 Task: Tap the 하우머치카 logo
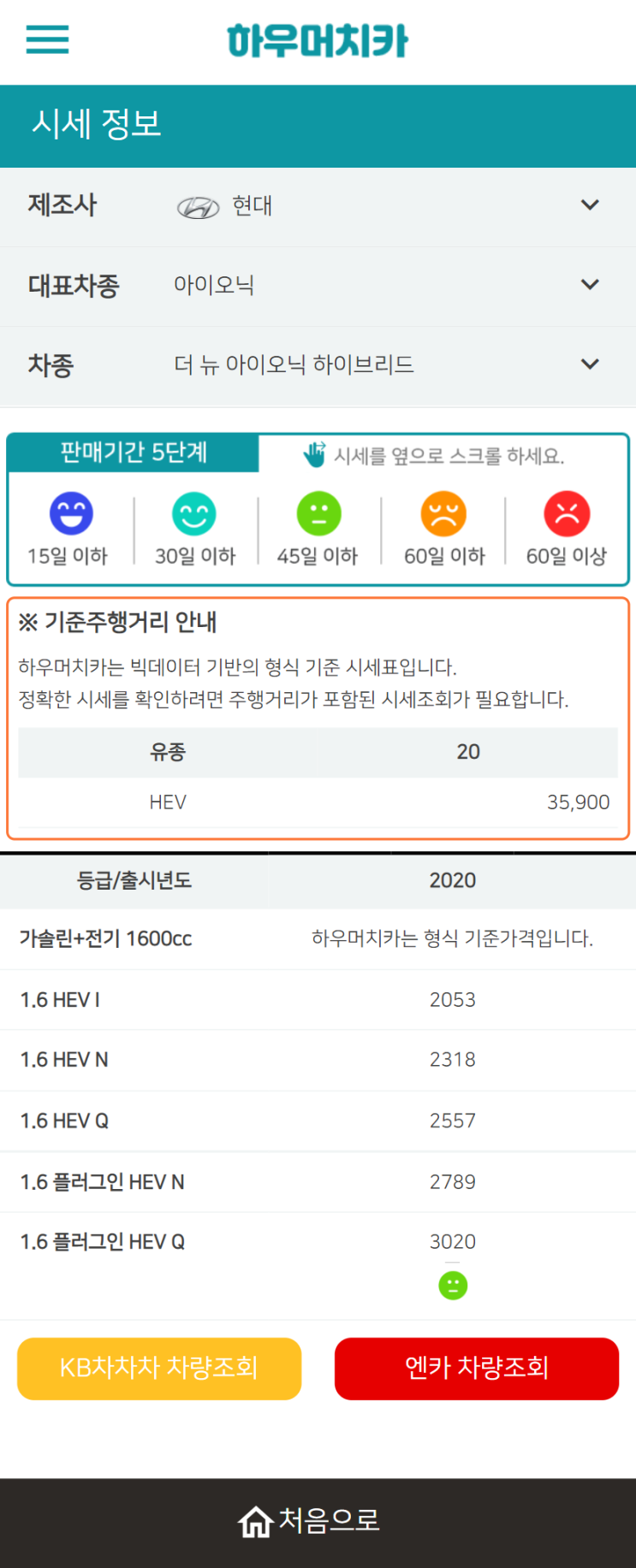[x=318, y=41]
